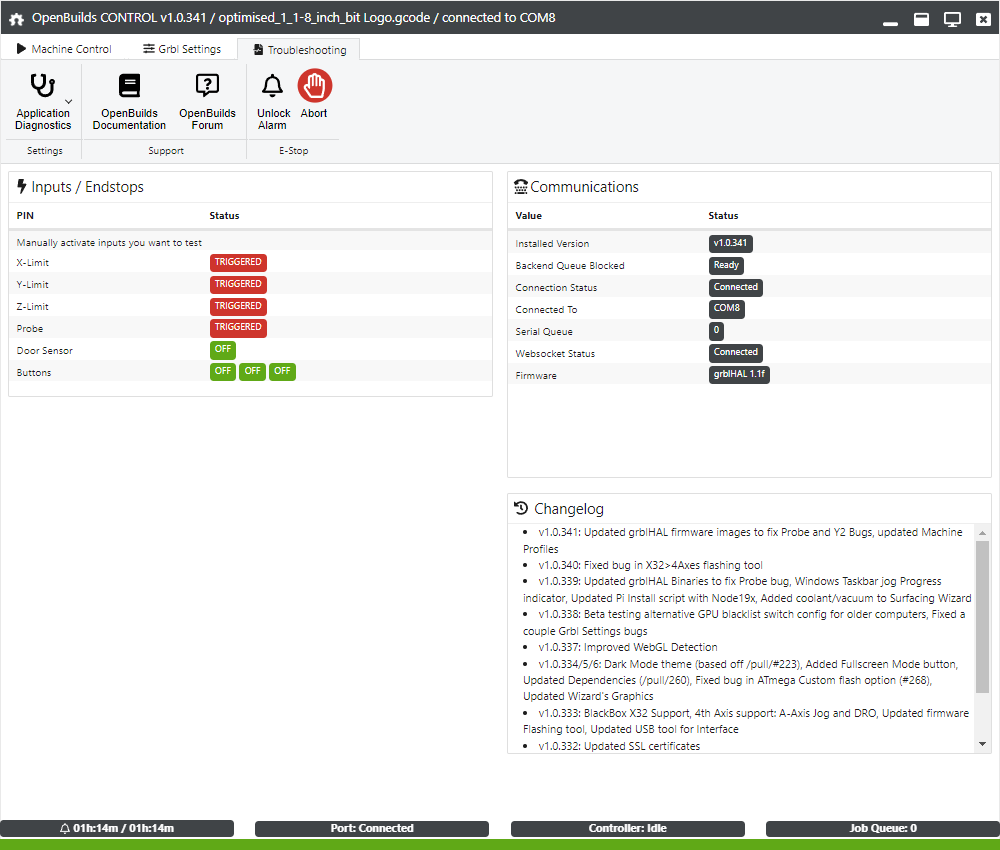Open the OpenBuilds Documentation
This screenshot has width=1000, height=850.
pos(128,100)
